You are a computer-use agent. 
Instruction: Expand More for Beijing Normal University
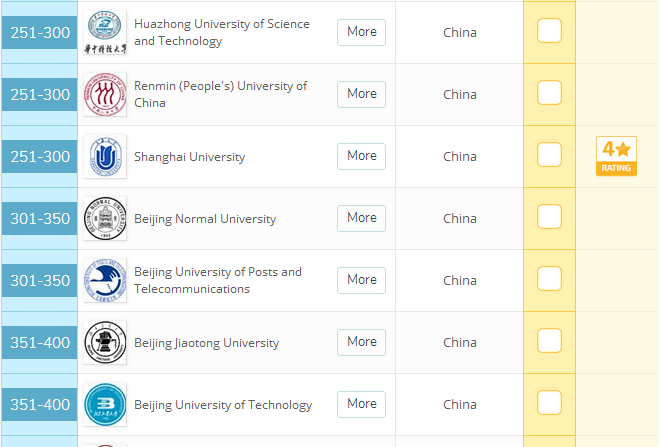(x=361, y=218)
